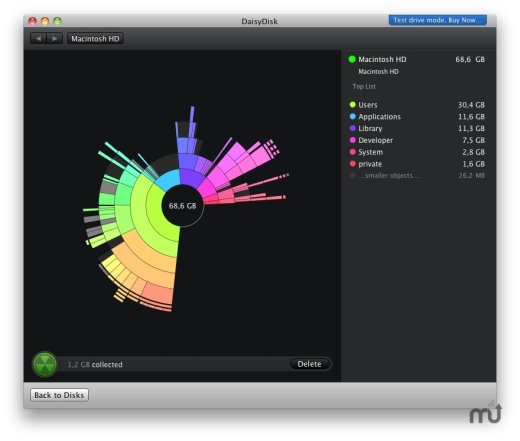Screen dimensions: 520x441
Task: Select the Developer row in the list
Action: coord(417,140)
